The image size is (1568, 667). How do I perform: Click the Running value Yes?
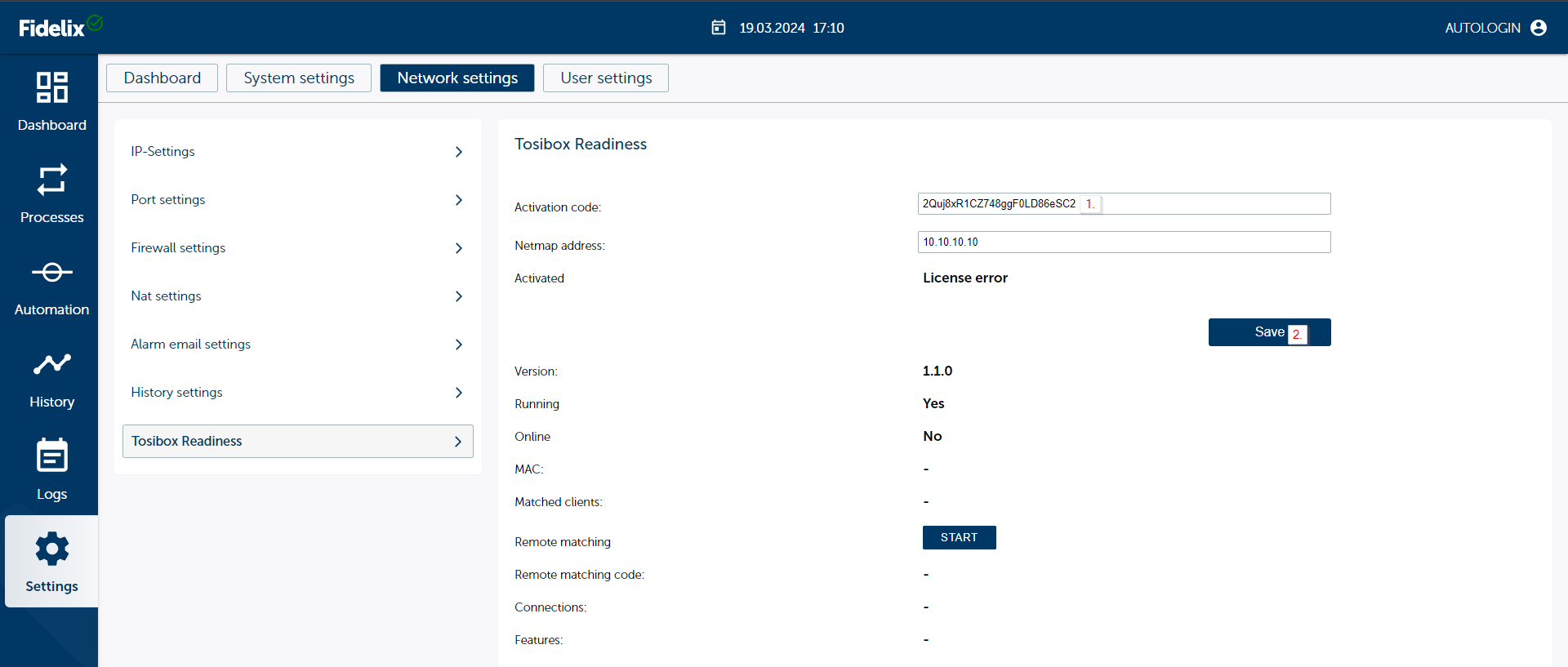pyautogui.click(x=933, y=403)
